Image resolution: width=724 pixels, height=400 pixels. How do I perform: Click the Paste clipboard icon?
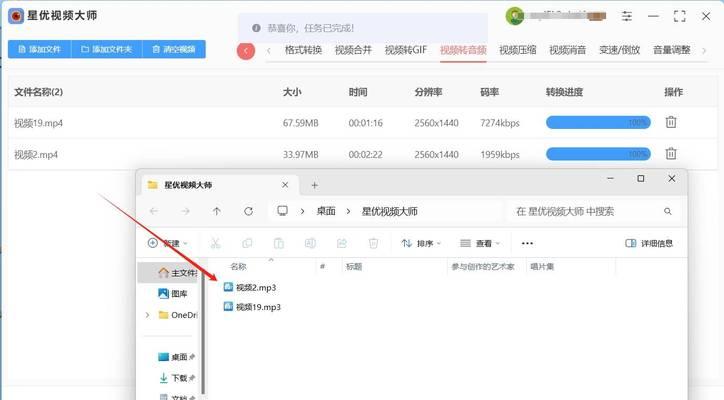coord(279,243)
